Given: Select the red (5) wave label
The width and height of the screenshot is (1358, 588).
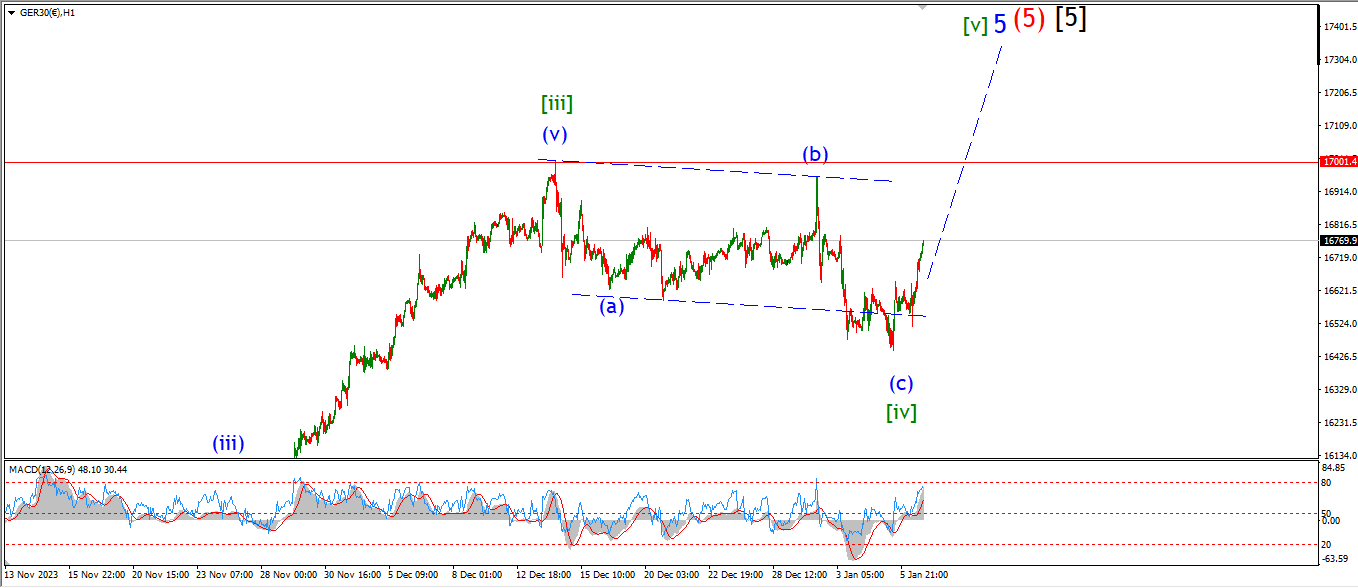Looking at the screenshot, I should [x=1029, y=20].
